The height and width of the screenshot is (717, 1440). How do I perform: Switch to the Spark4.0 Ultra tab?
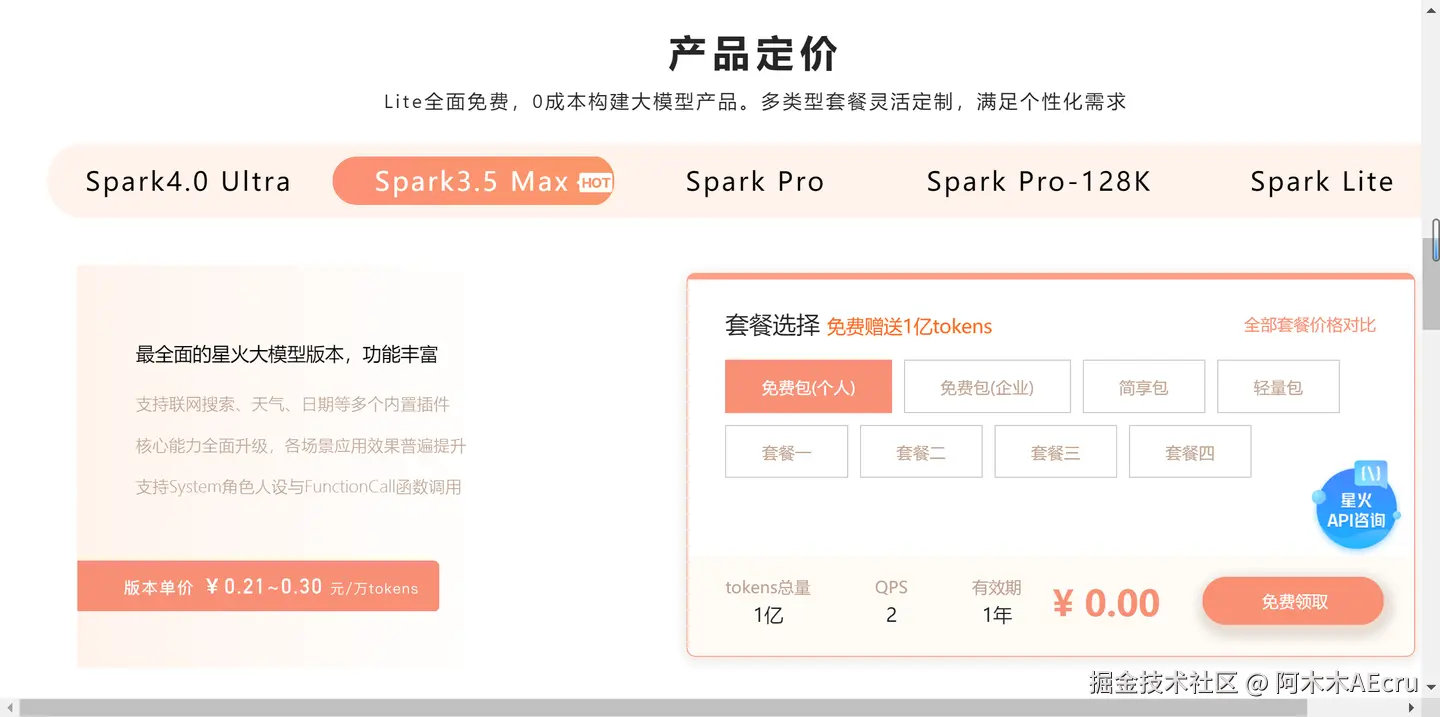pos(188,181)
